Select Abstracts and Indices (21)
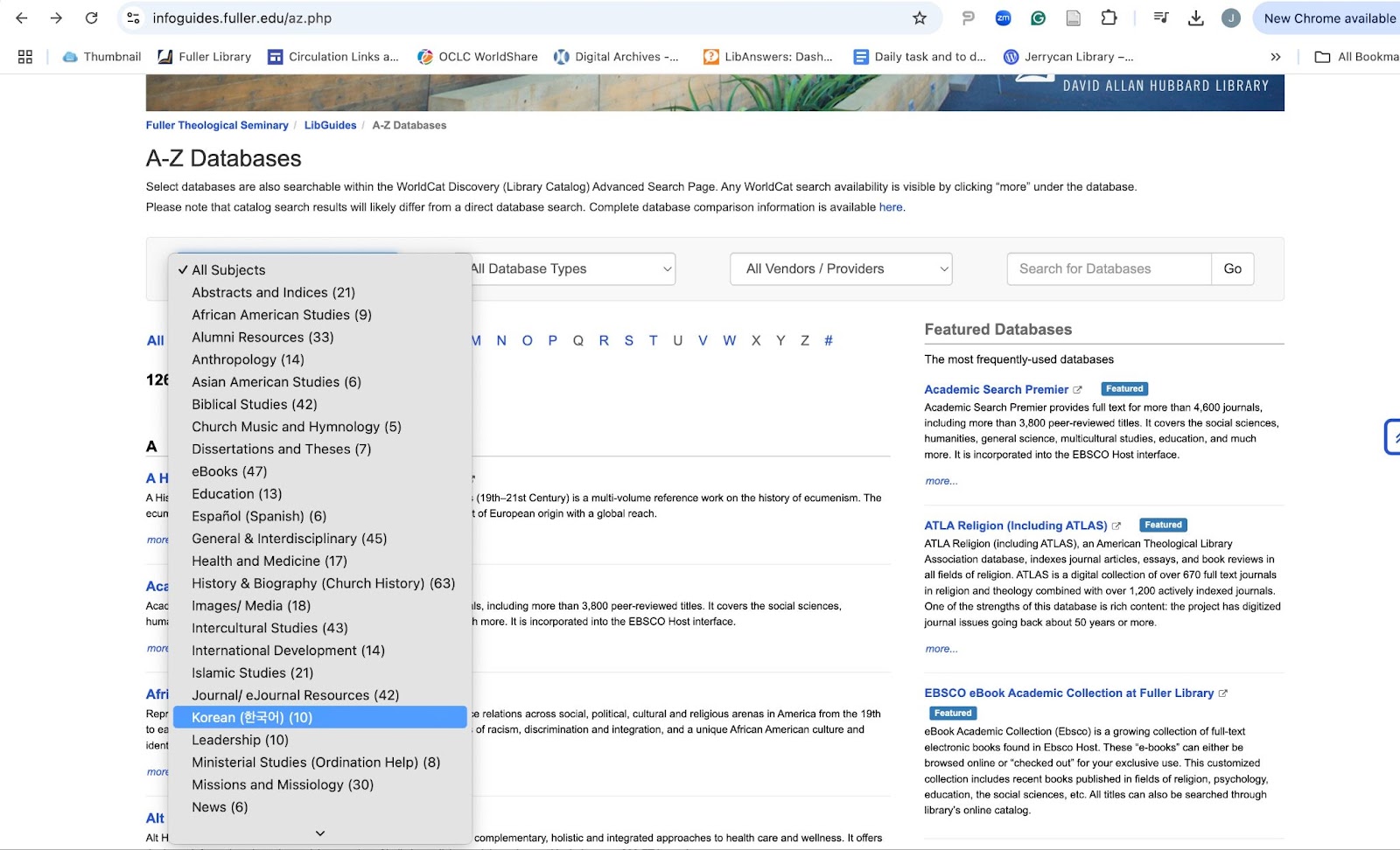Screen dimensions: 1400x850 (x=320, y=293)
